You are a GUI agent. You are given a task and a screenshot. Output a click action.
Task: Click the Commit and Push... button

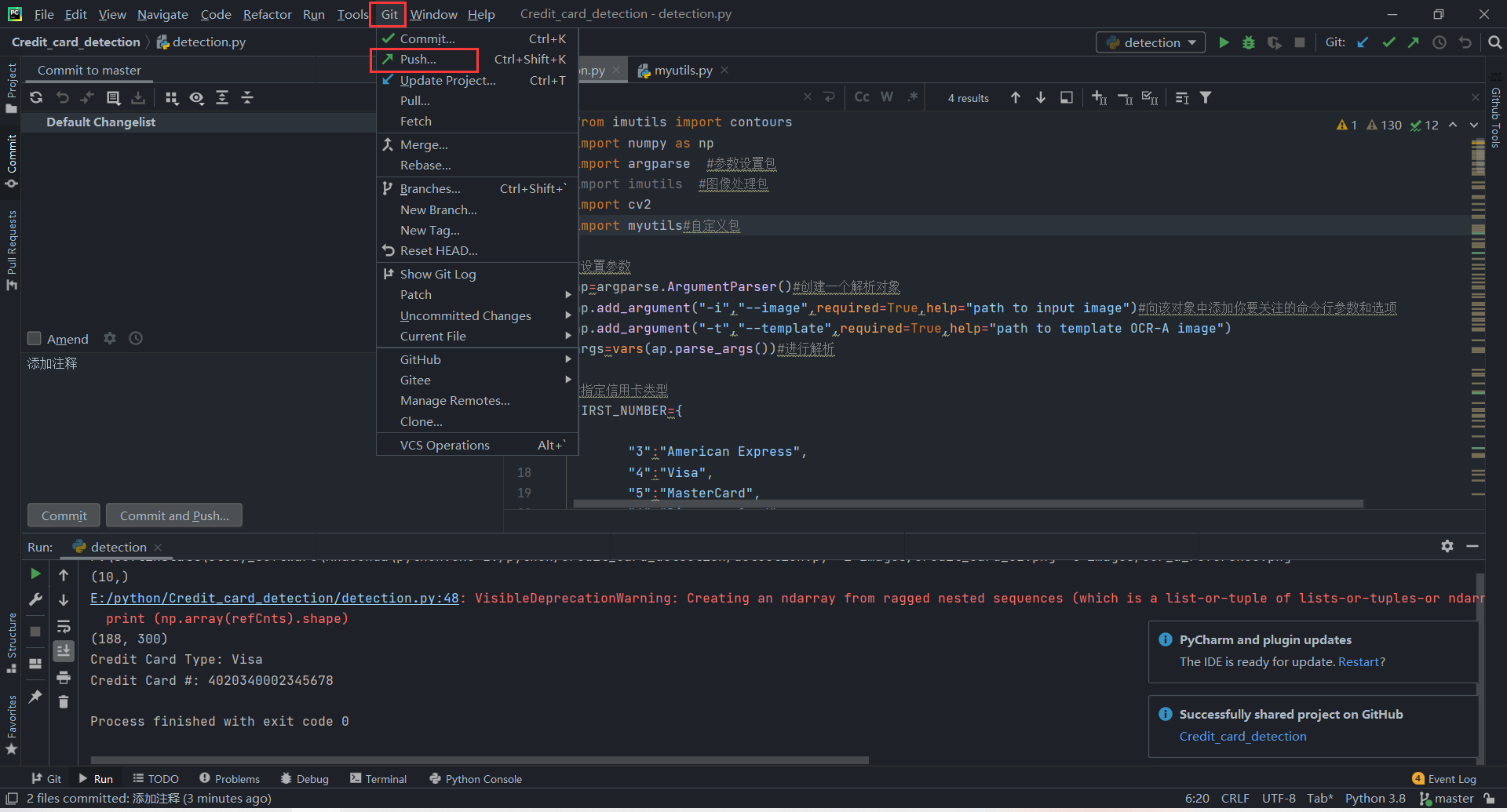click(x=173, y=515)
